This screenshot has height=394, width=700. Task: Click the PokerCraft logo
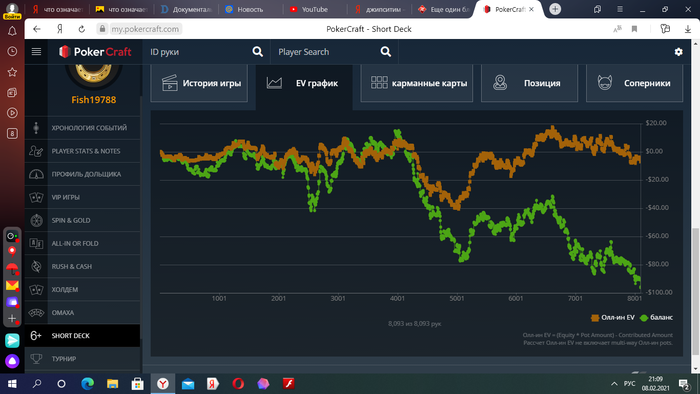(x=95, y=52)
